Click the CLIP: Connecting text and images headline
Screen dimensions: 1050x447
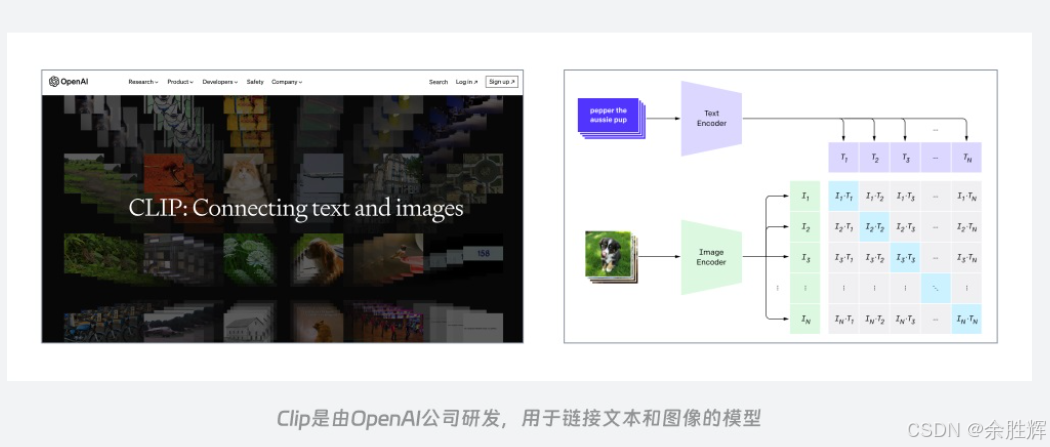(x=296, y=208)
